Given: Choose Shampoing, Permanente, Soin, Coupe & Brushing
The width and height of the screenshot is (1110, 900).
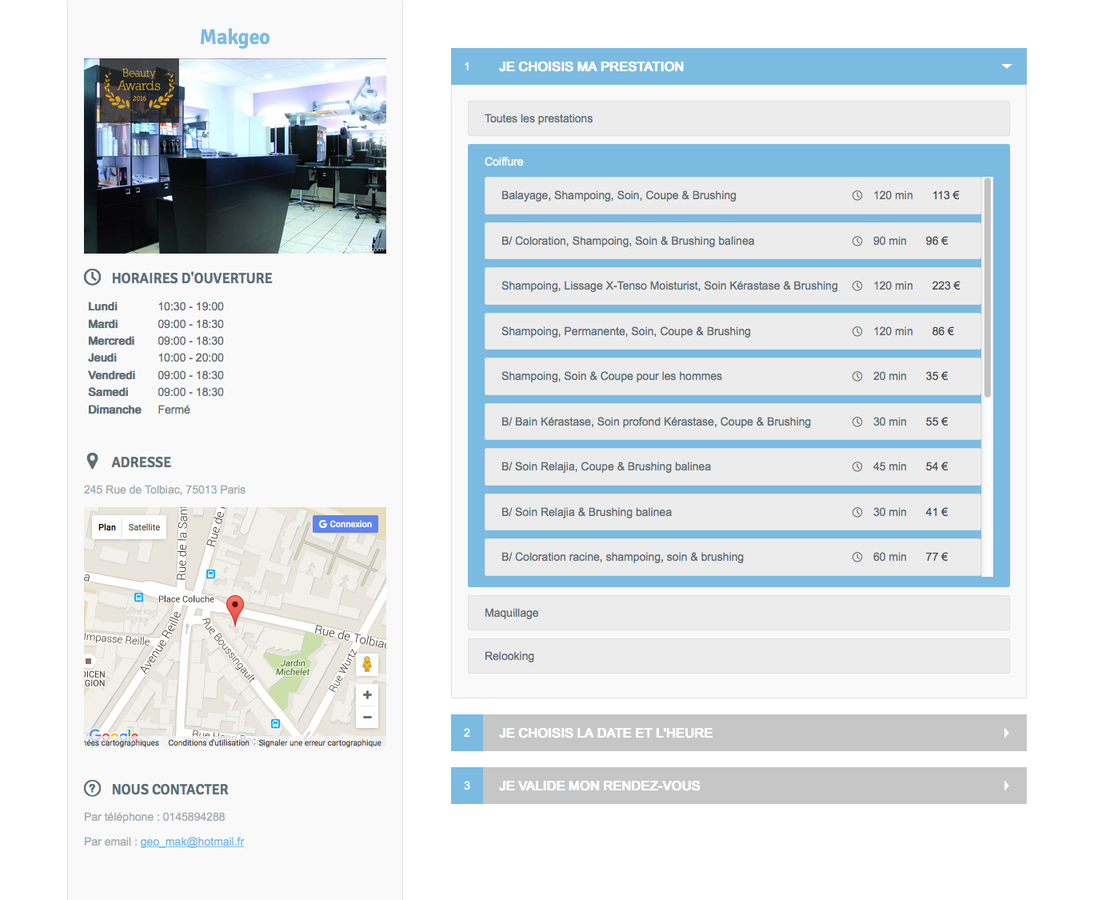Looking at the screenshot, I should (733, 331).
